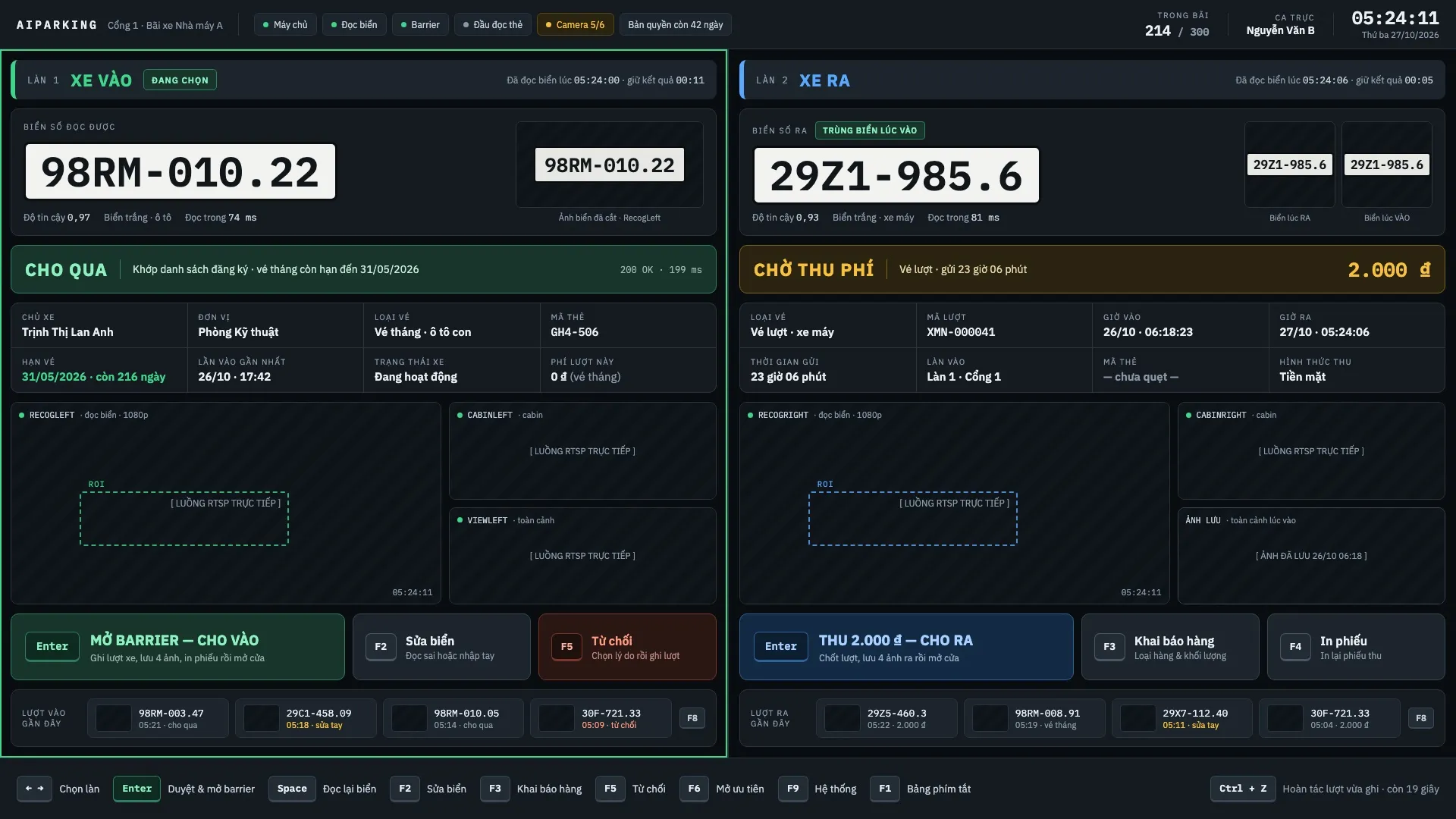Click the F3 Khai báo hàng button

pyautogui.click(x=1170, y=647)
